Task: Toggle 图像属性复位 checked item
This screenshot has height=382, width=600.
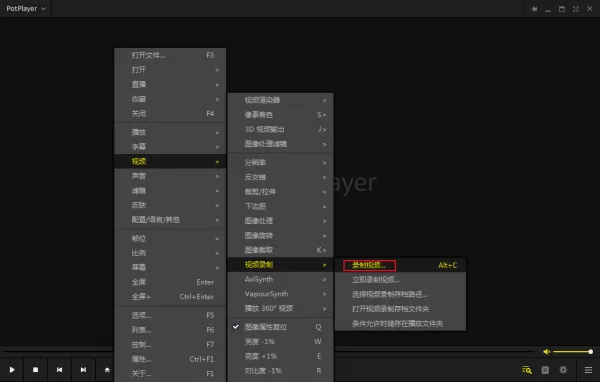Action: pos(280,327)
